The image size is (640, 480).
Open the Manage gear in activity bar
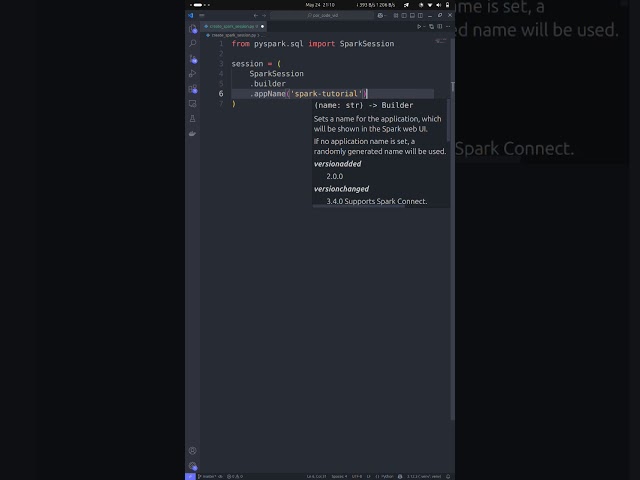pyautogui.click(x=193, y=466)
